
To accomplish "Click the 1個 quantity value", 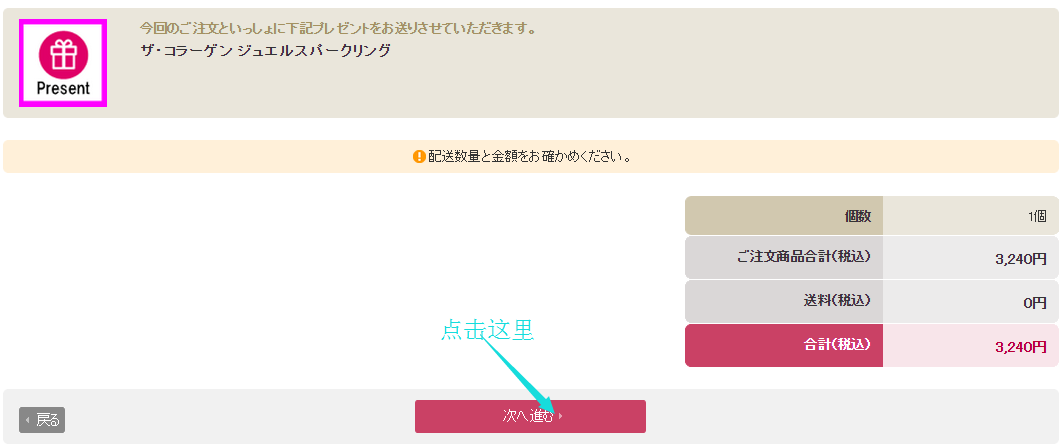I will (x=1036, y=216).
